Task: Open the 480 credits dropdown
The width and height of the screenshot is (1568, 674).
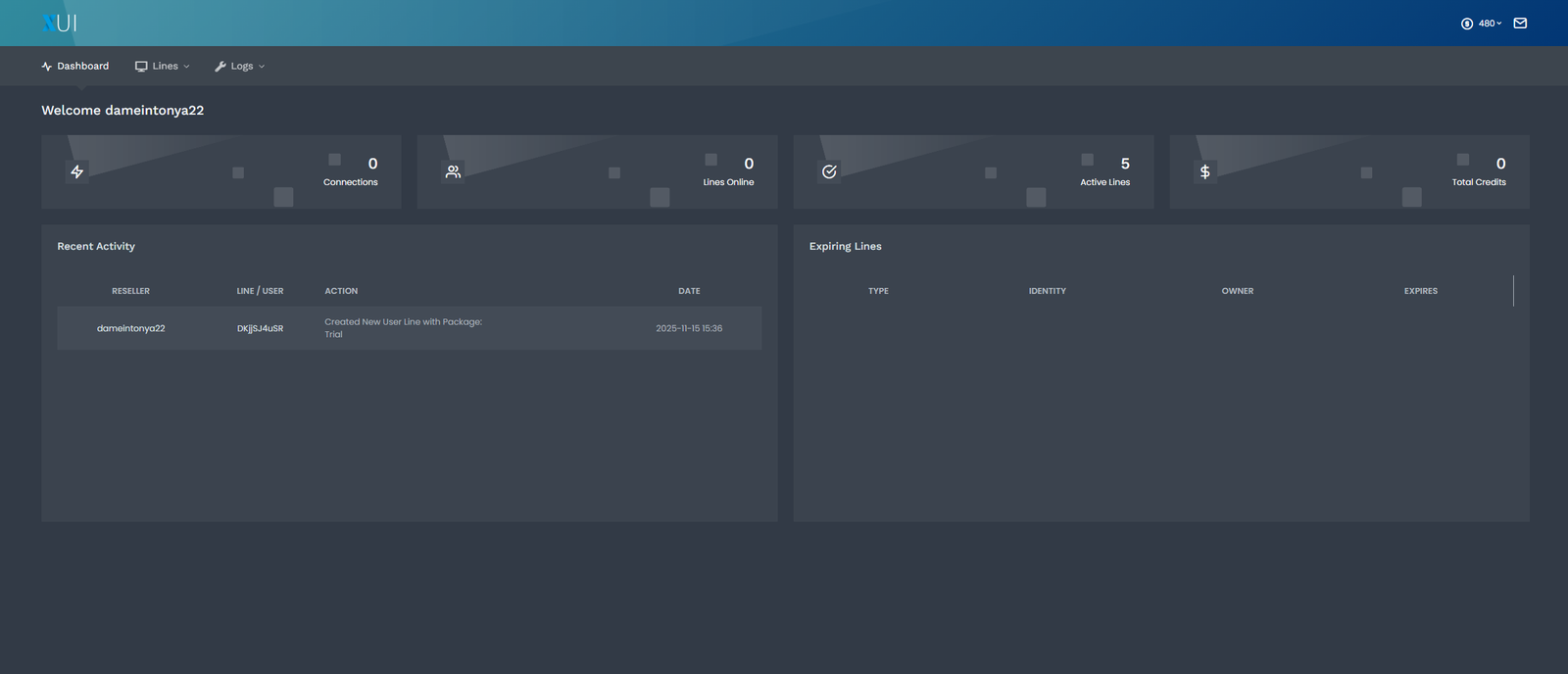Action: click(1490, 24)
